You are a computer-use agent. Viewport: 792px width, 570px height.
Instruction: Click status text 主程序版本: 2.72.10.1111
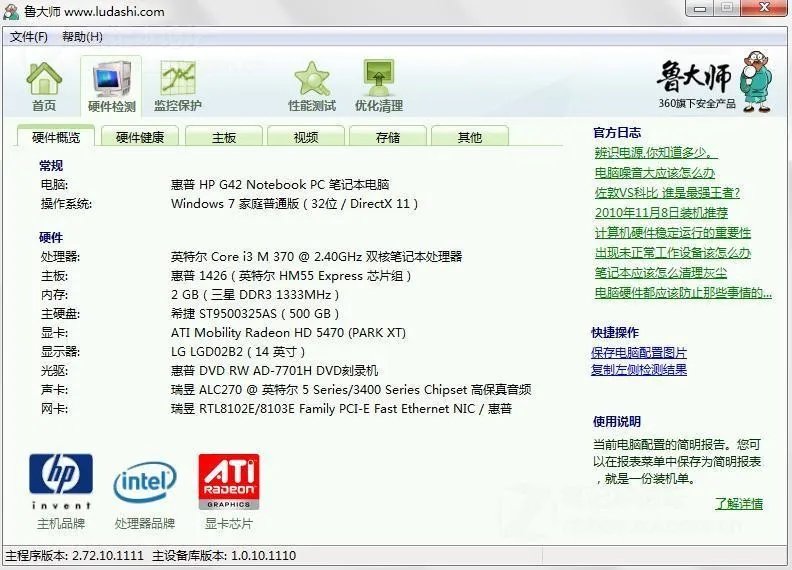pyautogui.click(x=74, y=556)
